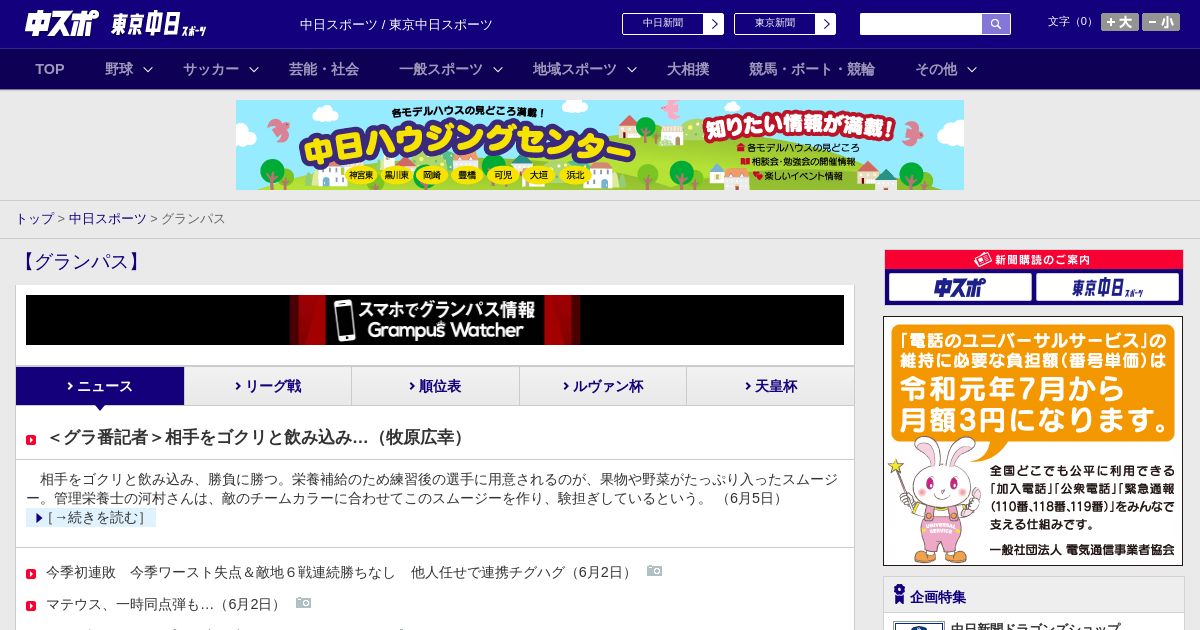
Task: Switch to the リーグ戦 tab
Action: (x=268, y=386)
